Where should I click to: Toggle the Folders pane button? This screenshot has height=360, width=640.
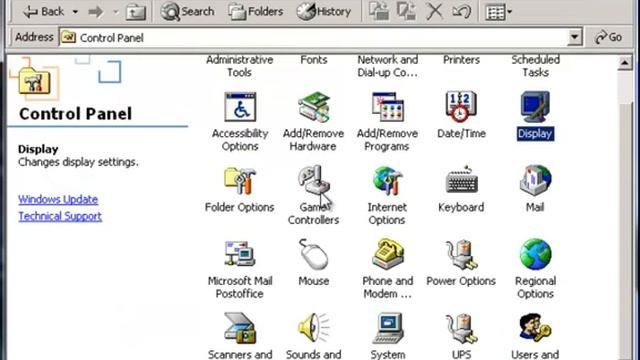coord(256,12)
